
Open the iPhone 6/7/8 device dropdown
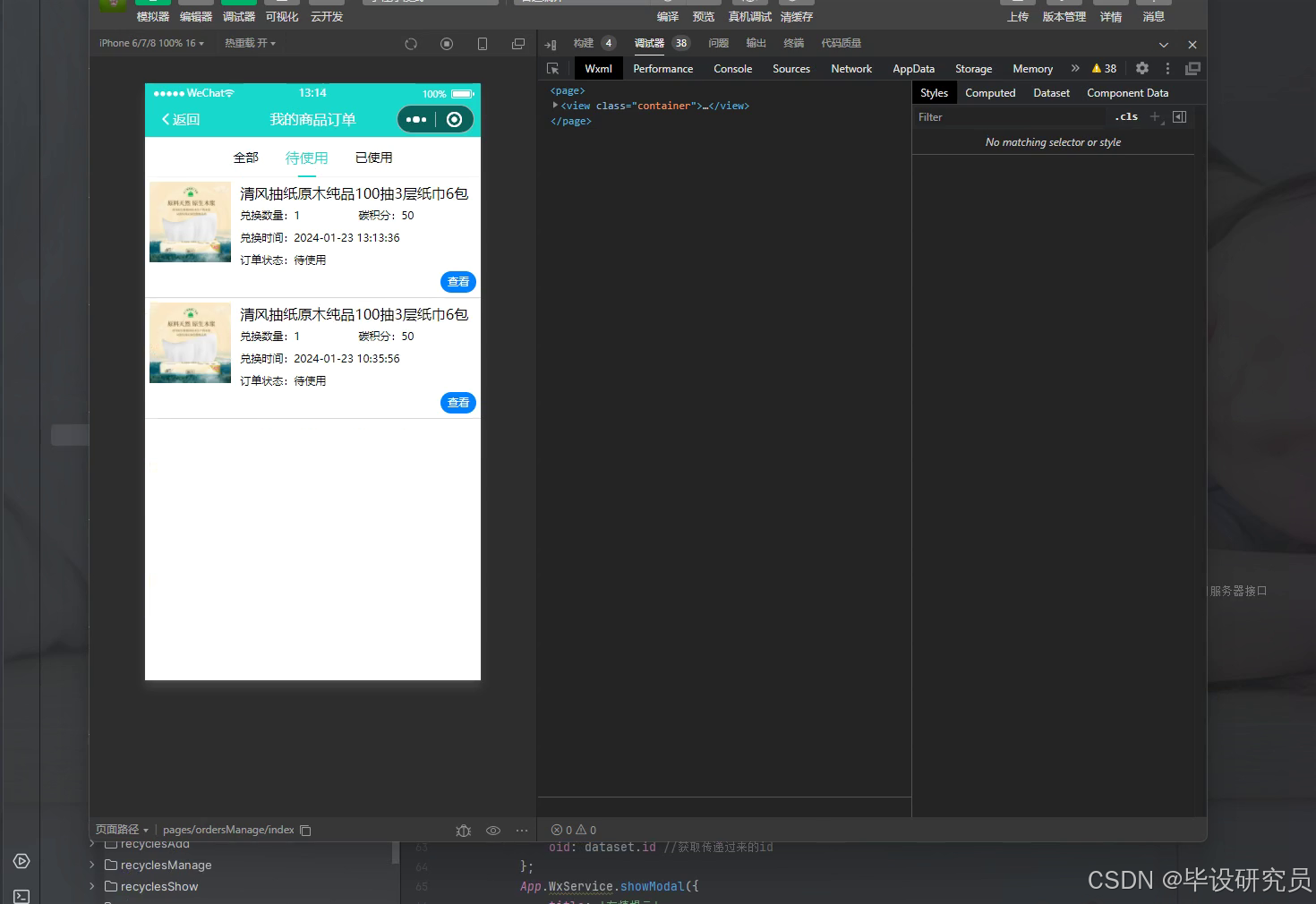click(x=151, y=43)
